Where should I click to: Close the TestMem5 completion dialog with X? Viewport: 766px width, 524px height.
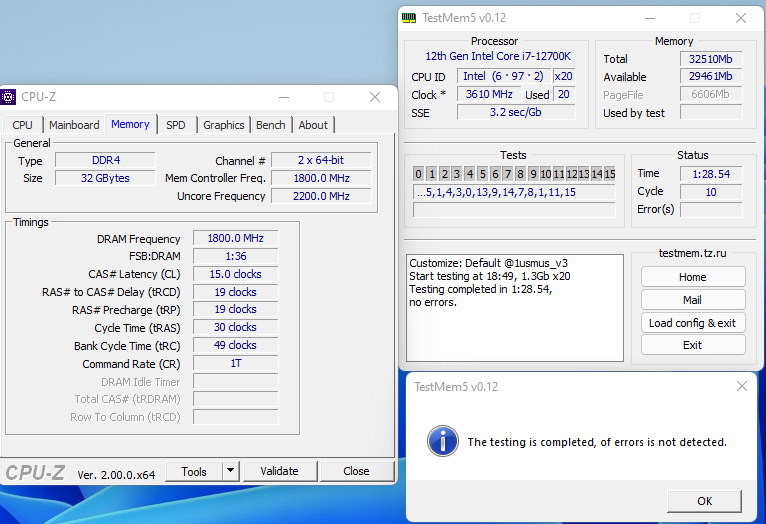[742, 386]
